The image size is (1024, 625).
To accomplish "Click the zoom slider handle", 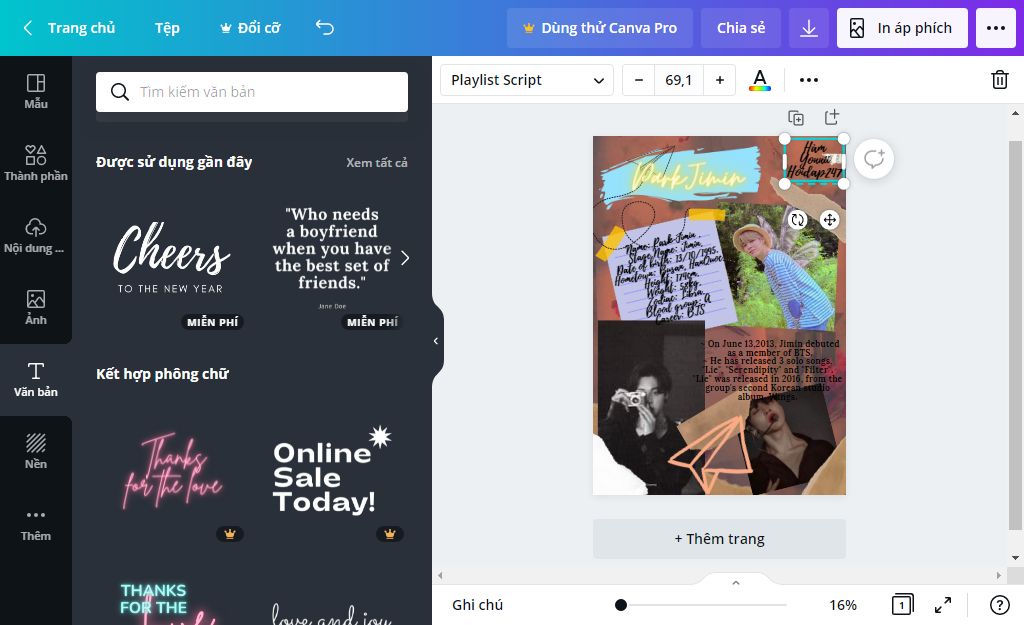I will [x=621, y=605].
